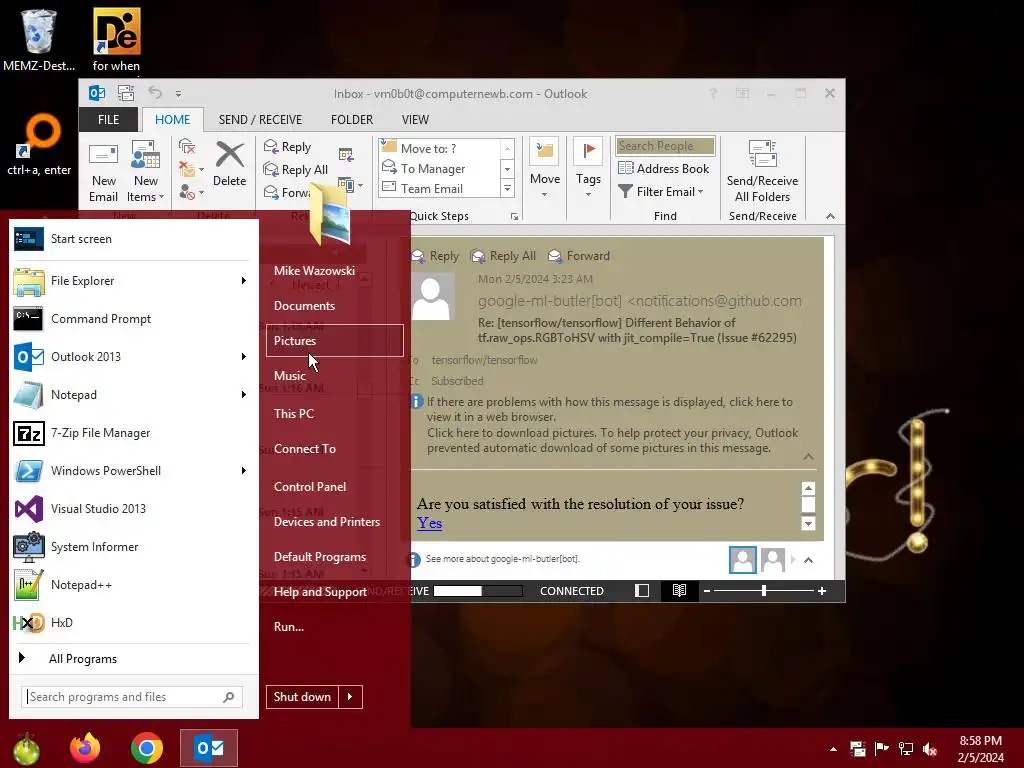Select the To Manager quick step
This screenshot has width=1024, height=768.
point(440,168)
